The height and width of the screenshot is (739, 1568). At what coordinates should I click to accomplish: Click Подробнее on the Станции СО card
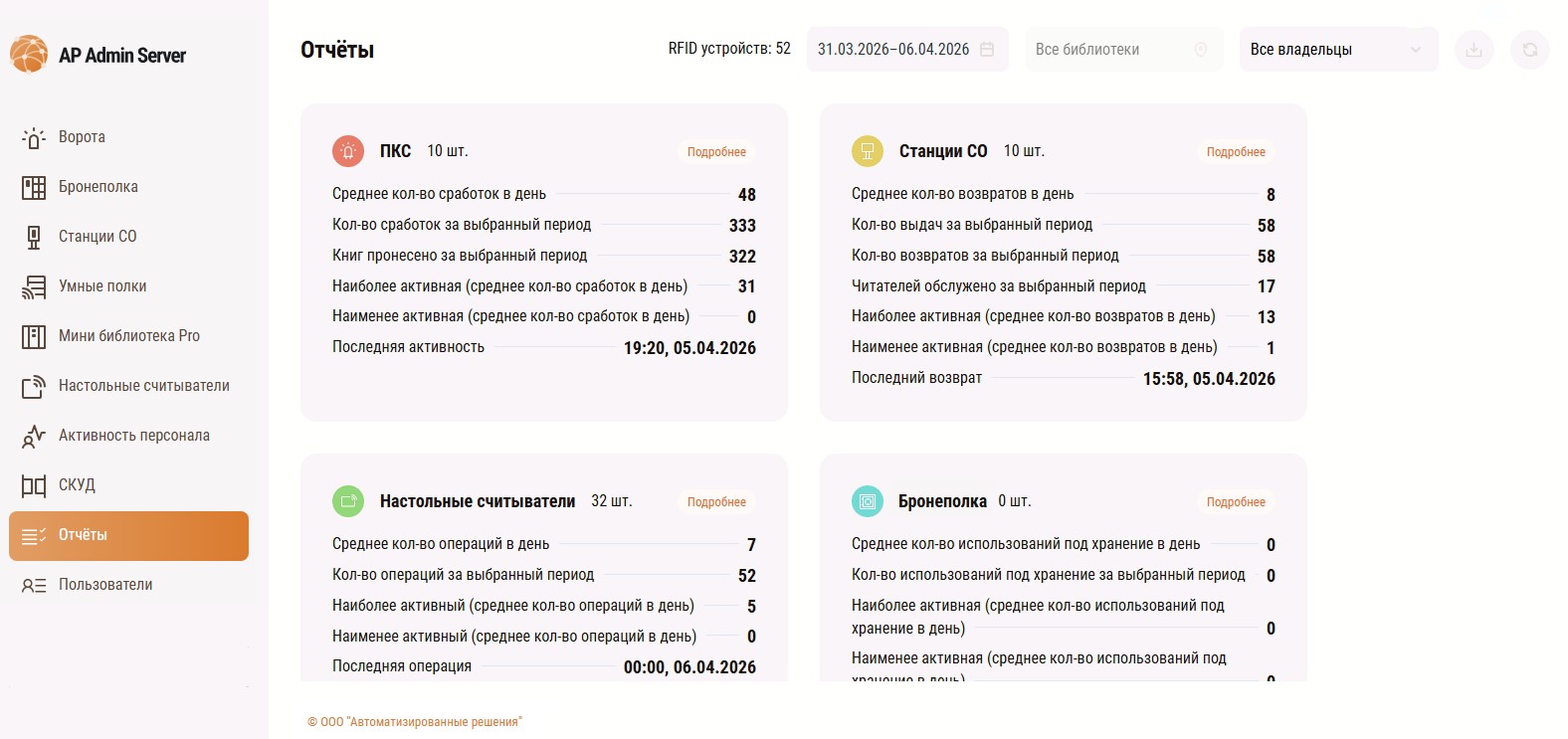pyautogui.click(x=1236, y=152)
